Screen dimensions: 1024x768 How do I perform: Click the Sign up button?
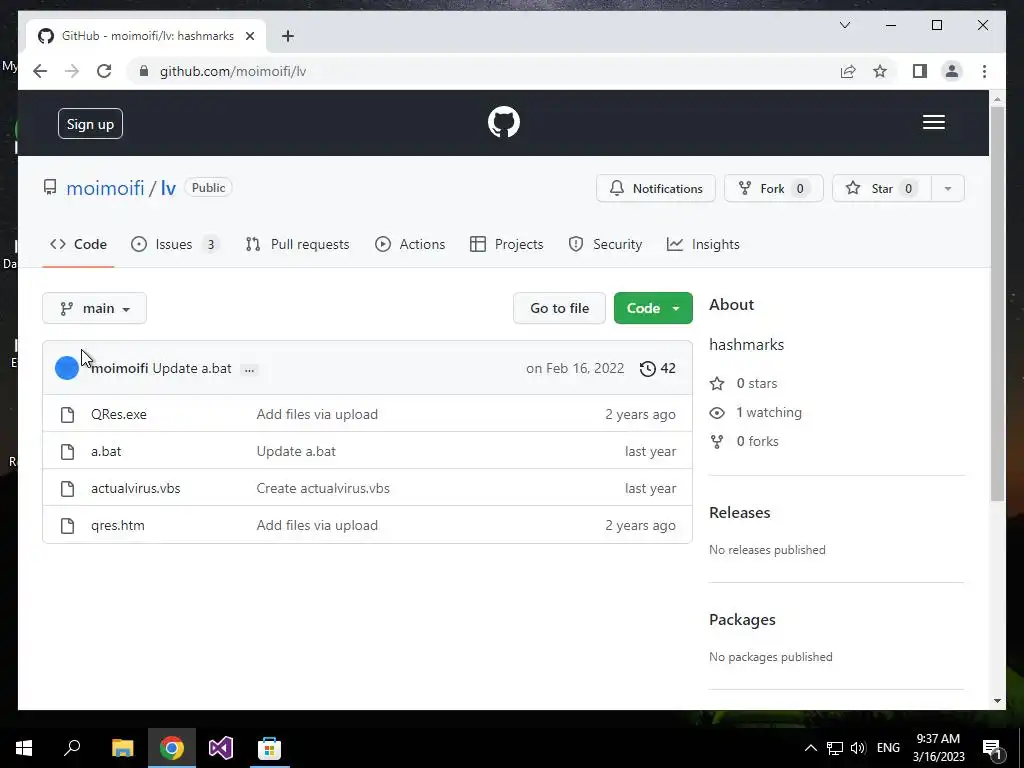[x=90, y=124]
